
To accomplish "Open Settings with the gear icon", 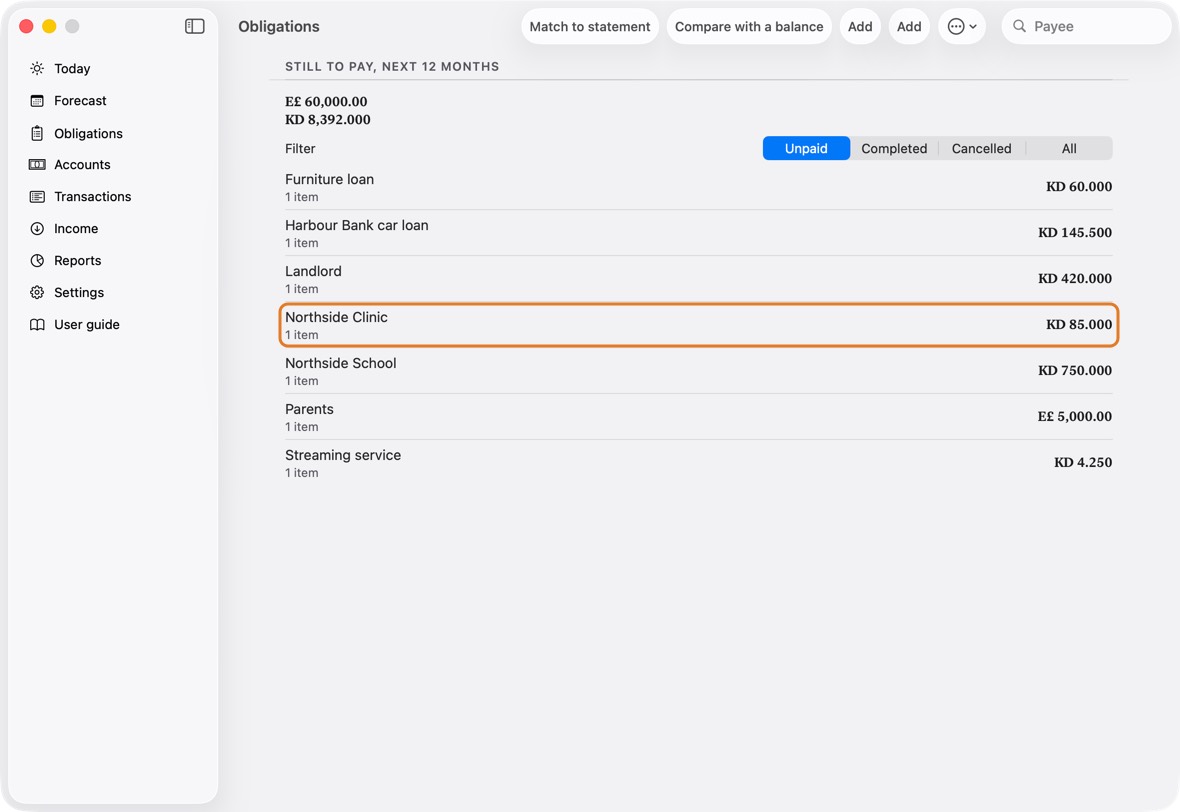I will pyautogui.click(x=37, y=293).
